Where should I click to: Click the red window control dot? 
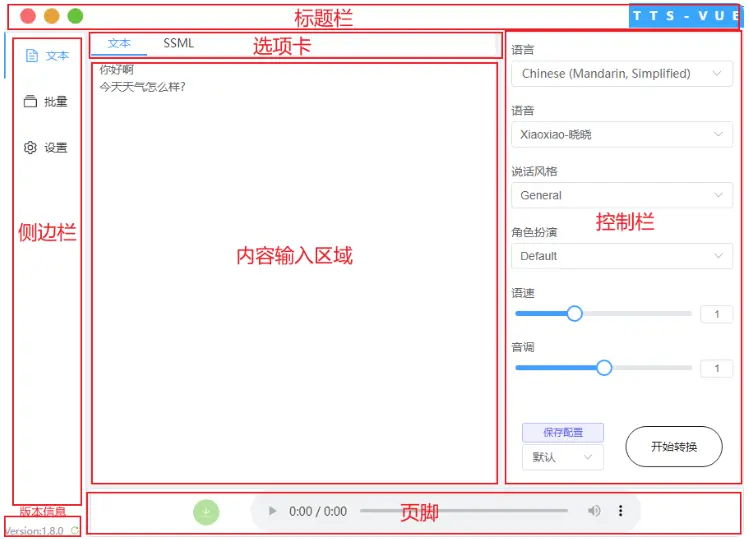[x=28, y=16]
